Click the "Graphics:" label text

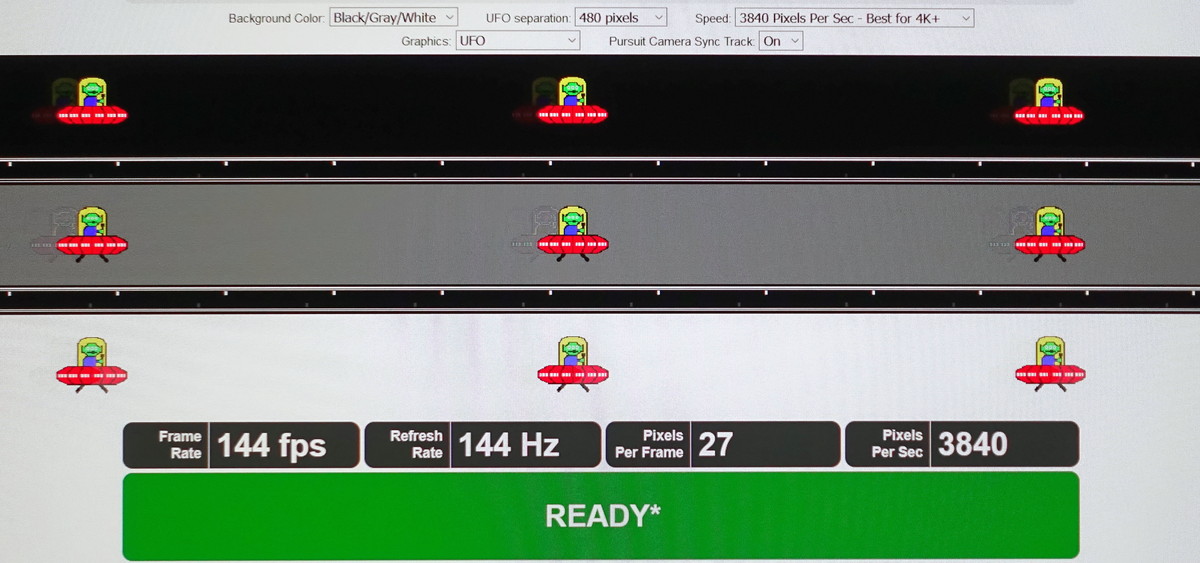coord(426,42)
